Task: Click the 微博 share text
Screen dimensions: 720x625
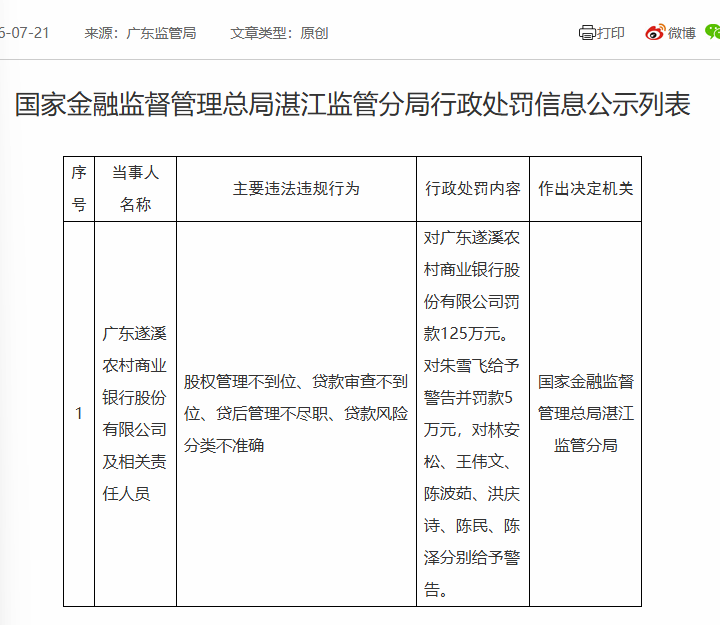Action: pyautogui.click(x=681, y=33)
